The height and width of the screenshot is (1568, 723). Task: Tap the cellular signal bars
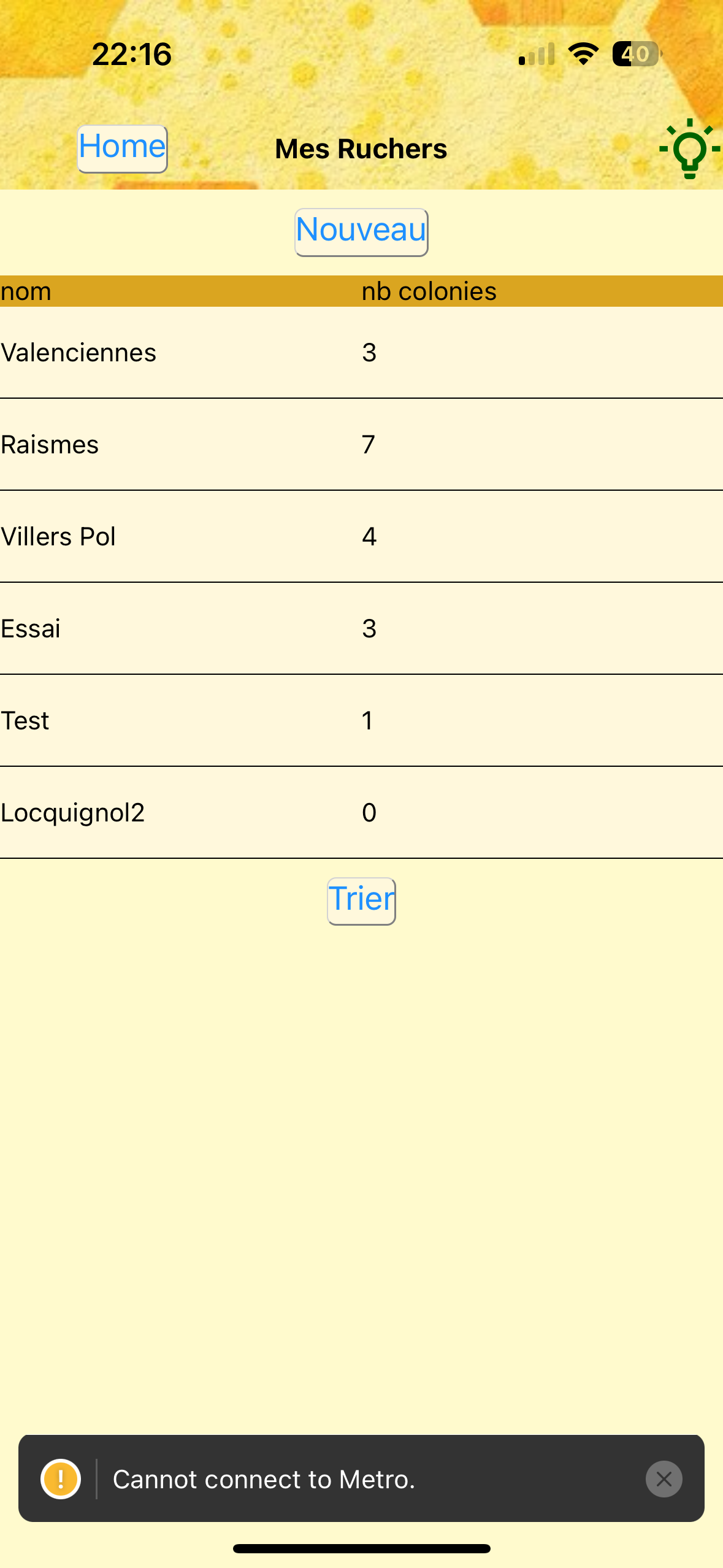point(537,54)
